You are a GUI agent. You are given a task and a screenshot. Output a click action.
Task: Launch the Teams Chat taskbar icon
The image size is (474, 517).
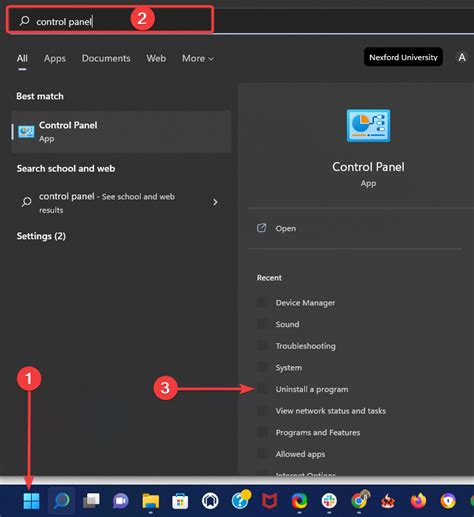[x=121, y=501]
